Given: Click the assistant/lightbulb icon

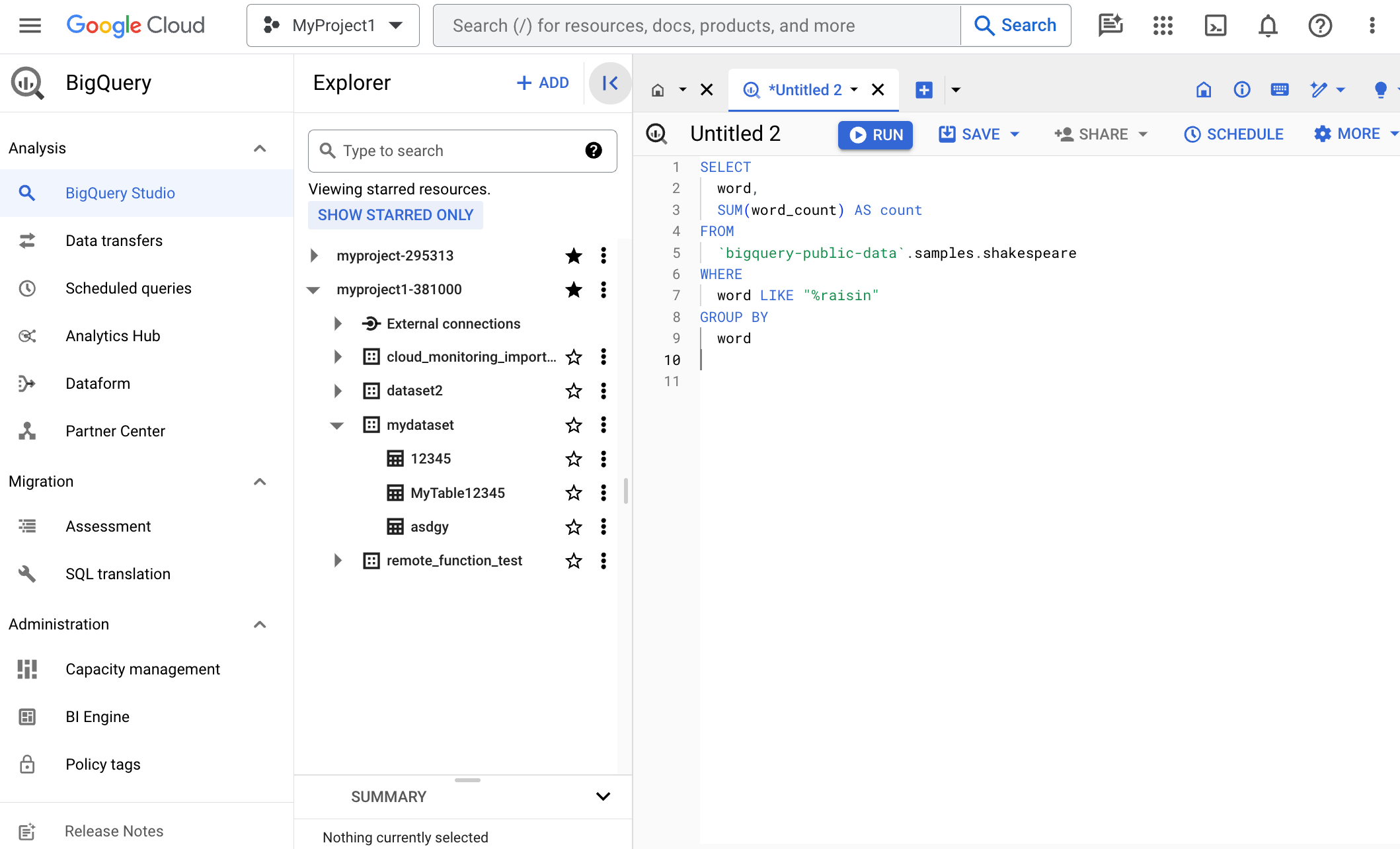Looking at the screenshot, I should click(x=1381, y=90).
